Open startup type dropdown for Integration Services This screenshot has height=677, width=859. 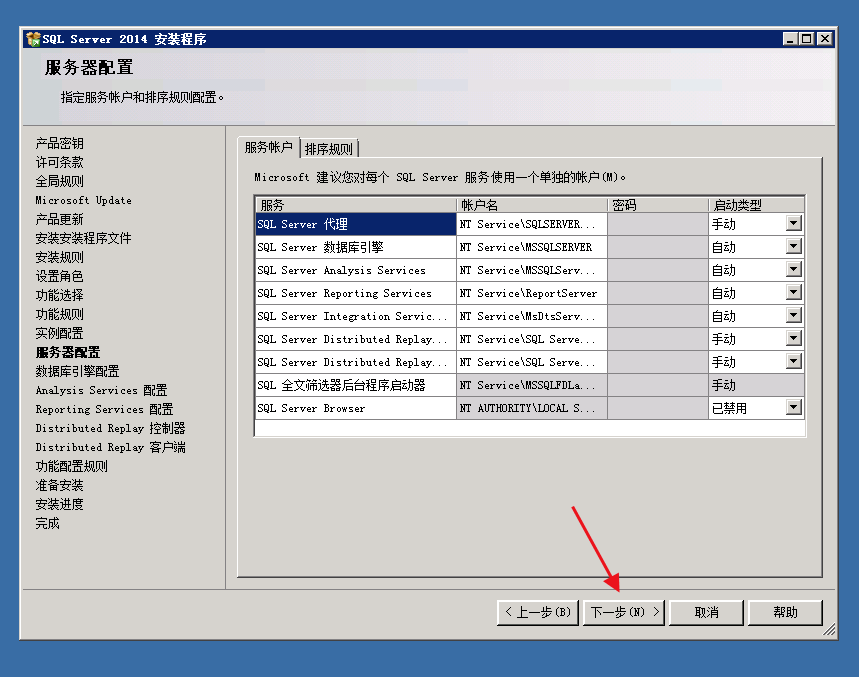tap(794, 316)
